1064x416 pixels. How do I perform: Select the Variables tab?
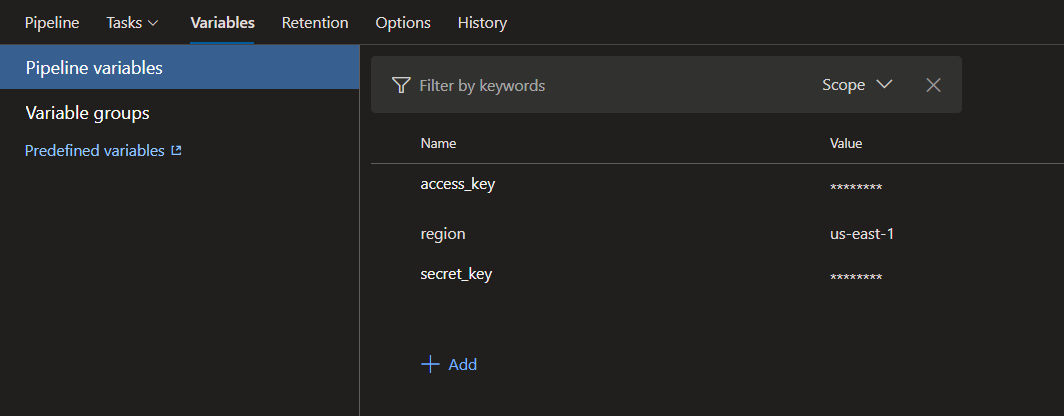(x=222, y=22)
